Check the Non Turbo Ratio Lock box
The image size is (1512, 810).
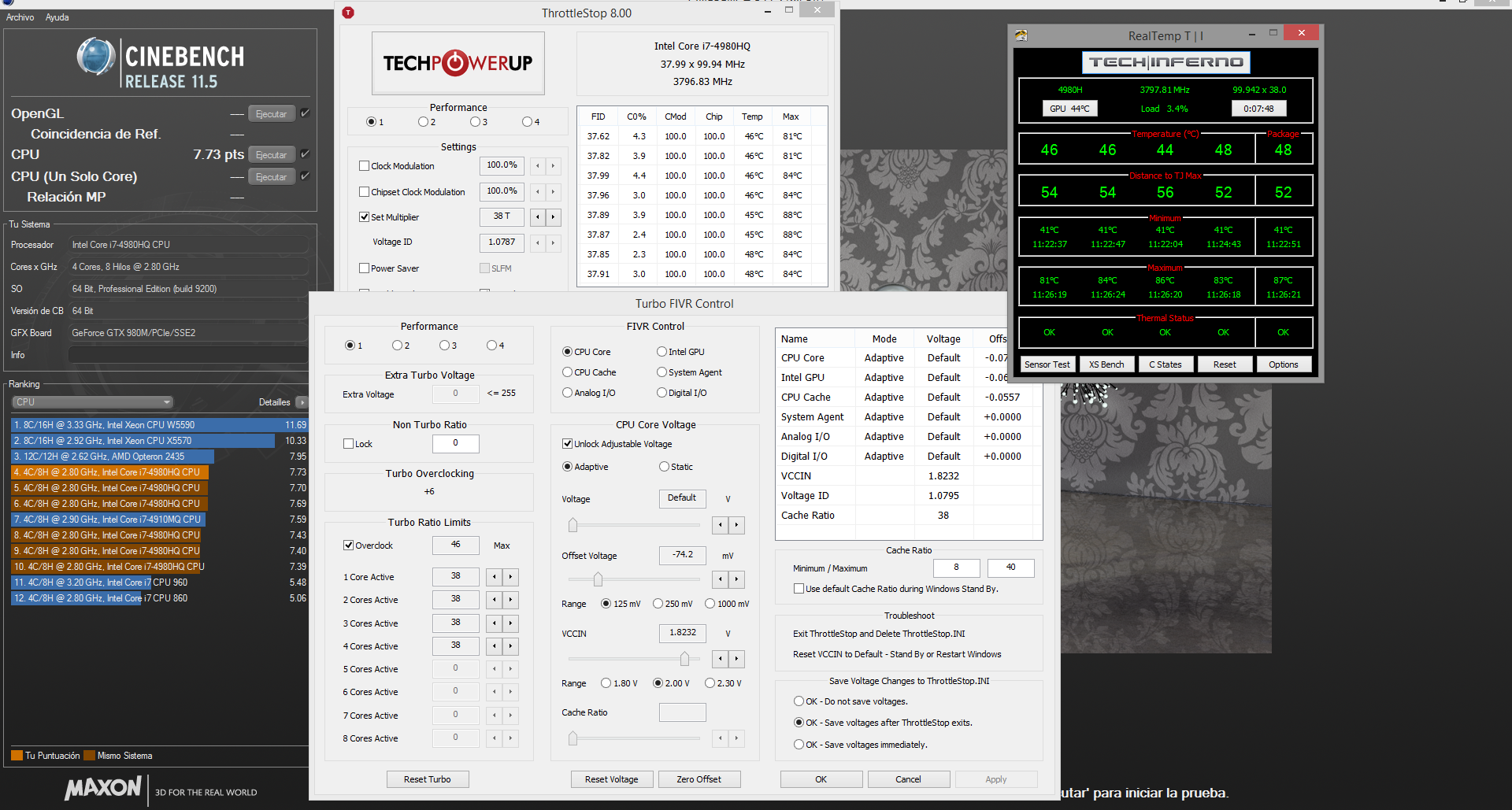[x=348, y=444]
